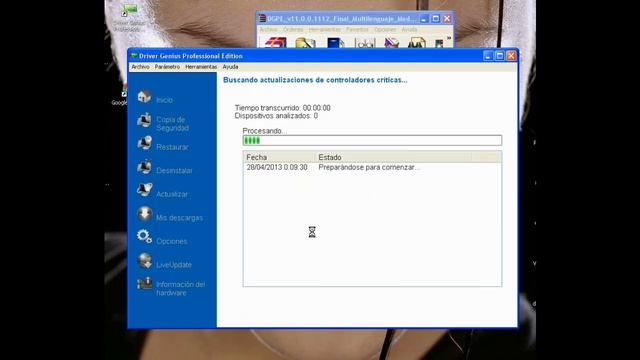Open Driver Genius desktop shortcut
The image size is (640, 360).
129,18
